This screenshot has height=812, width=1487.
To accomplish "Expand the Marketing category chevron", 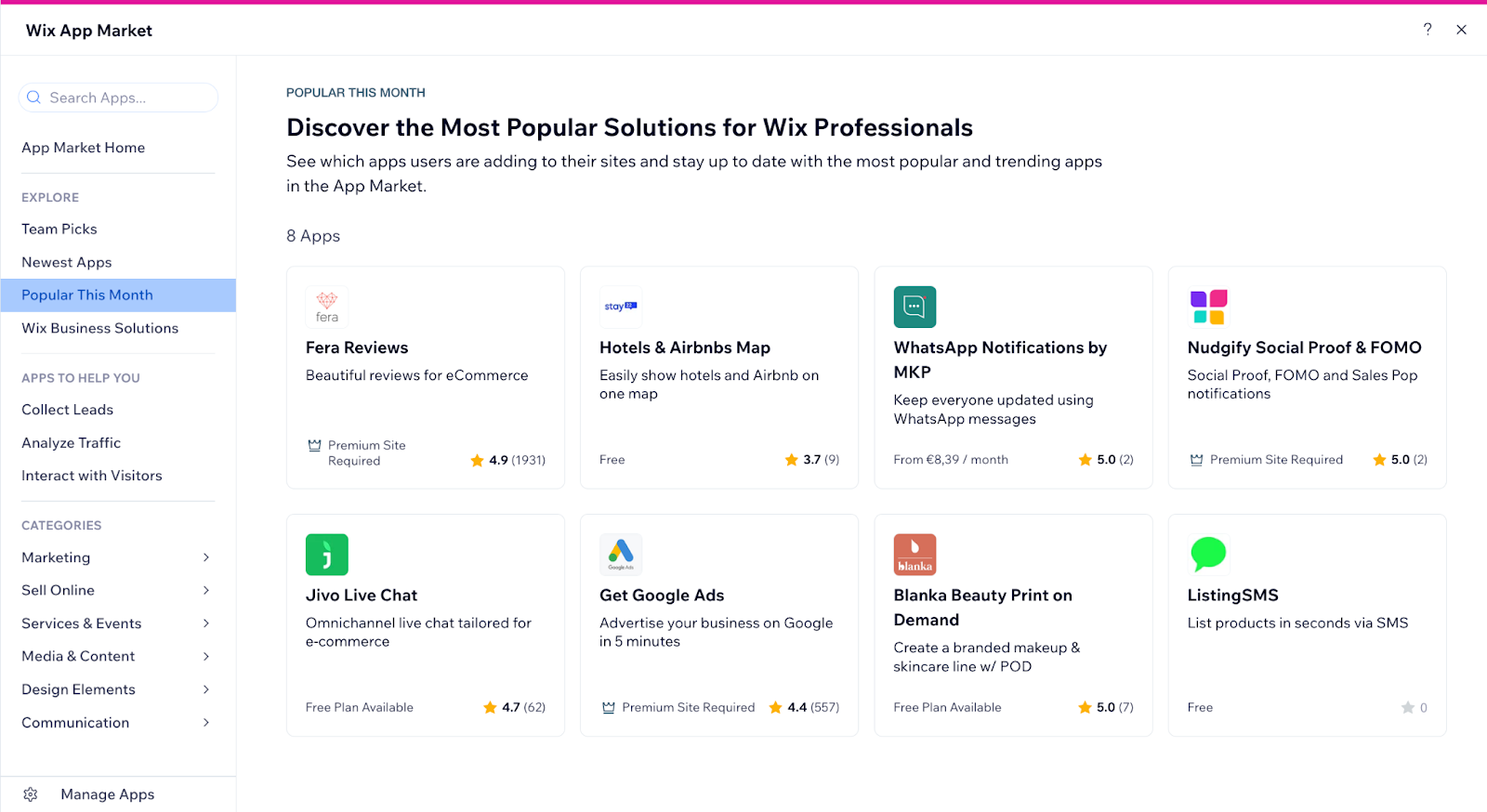I will tap(206, 557).
